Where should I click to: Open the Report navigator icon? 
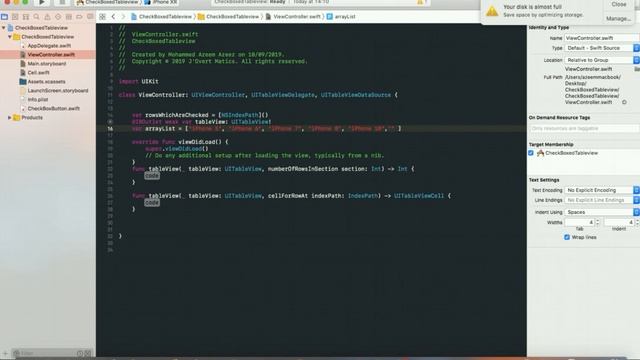[x=90, y=17]
